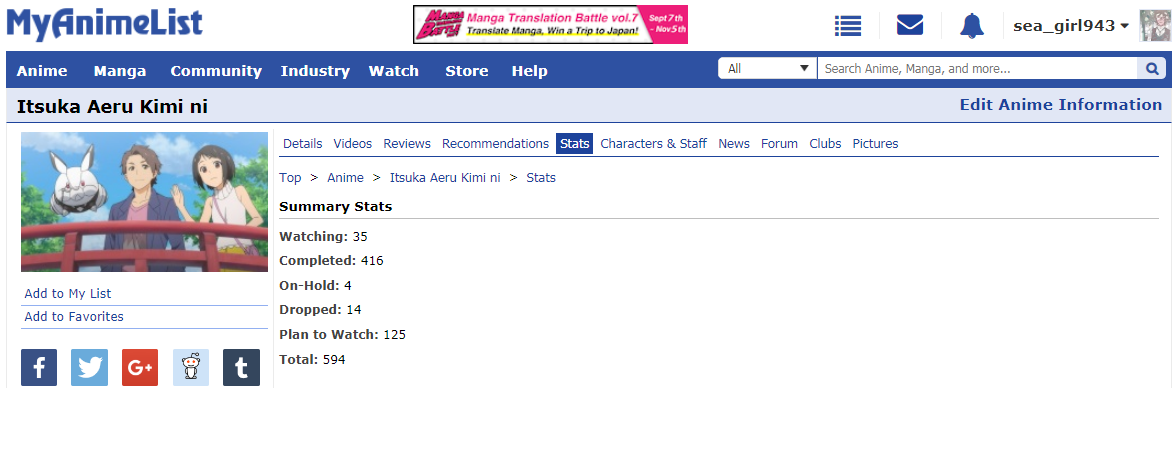Share on Facebook
Image resolution: width=1172 pixels, height=456 pixels.
point(39,367)
